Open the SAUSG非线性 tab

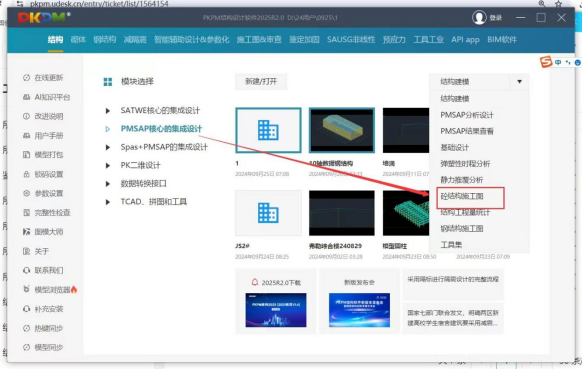pos(351,40)
